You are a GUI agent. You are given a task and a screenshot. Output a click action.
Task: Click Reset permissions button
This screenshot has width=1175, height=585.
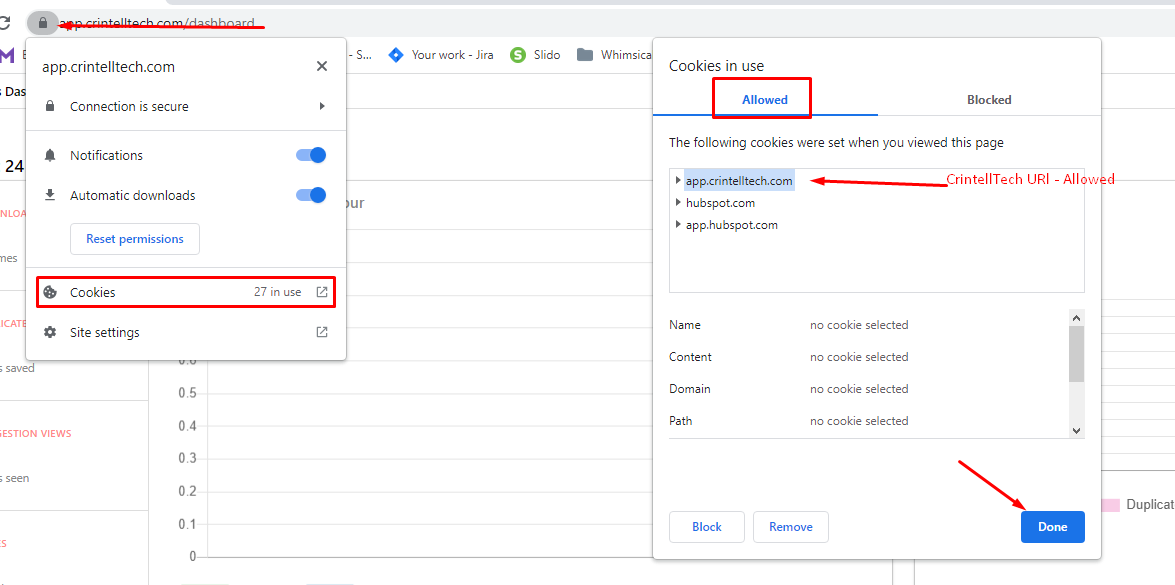135,239
